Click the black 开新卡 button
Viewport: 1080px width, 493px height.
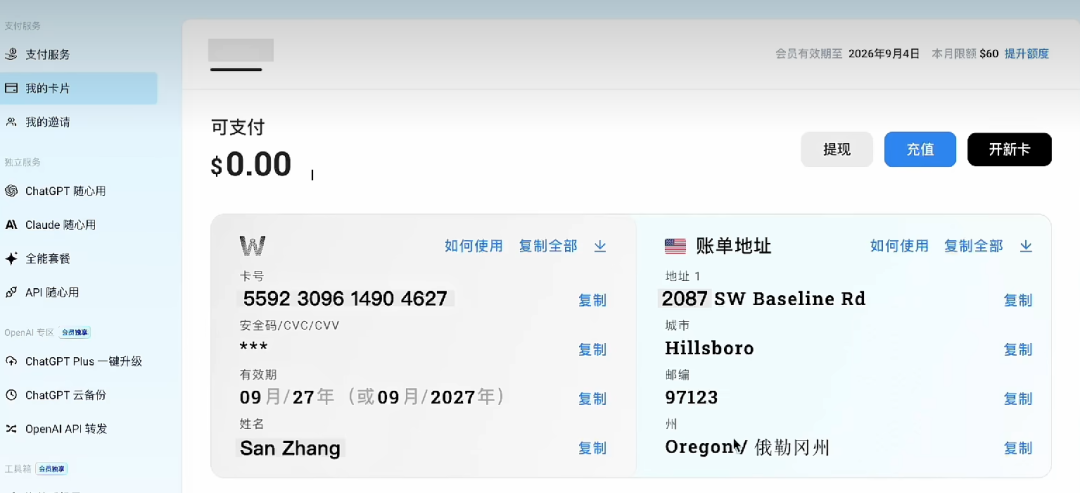[x=1010, y=149]
